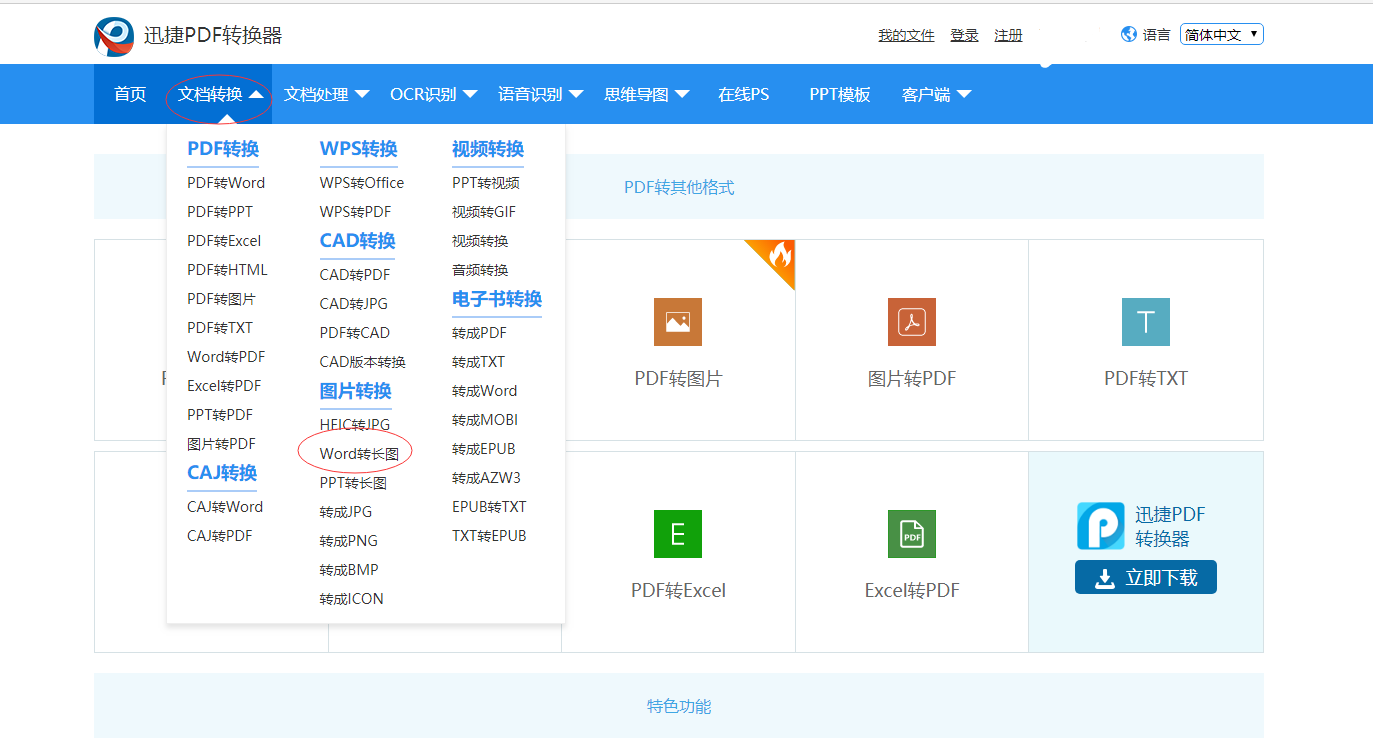Image resolution: width=1373 pixels, height=753 pixels.
Task: Click the PDF转TXT card label
Action: pyautogui.click(x=1146, y=379)
